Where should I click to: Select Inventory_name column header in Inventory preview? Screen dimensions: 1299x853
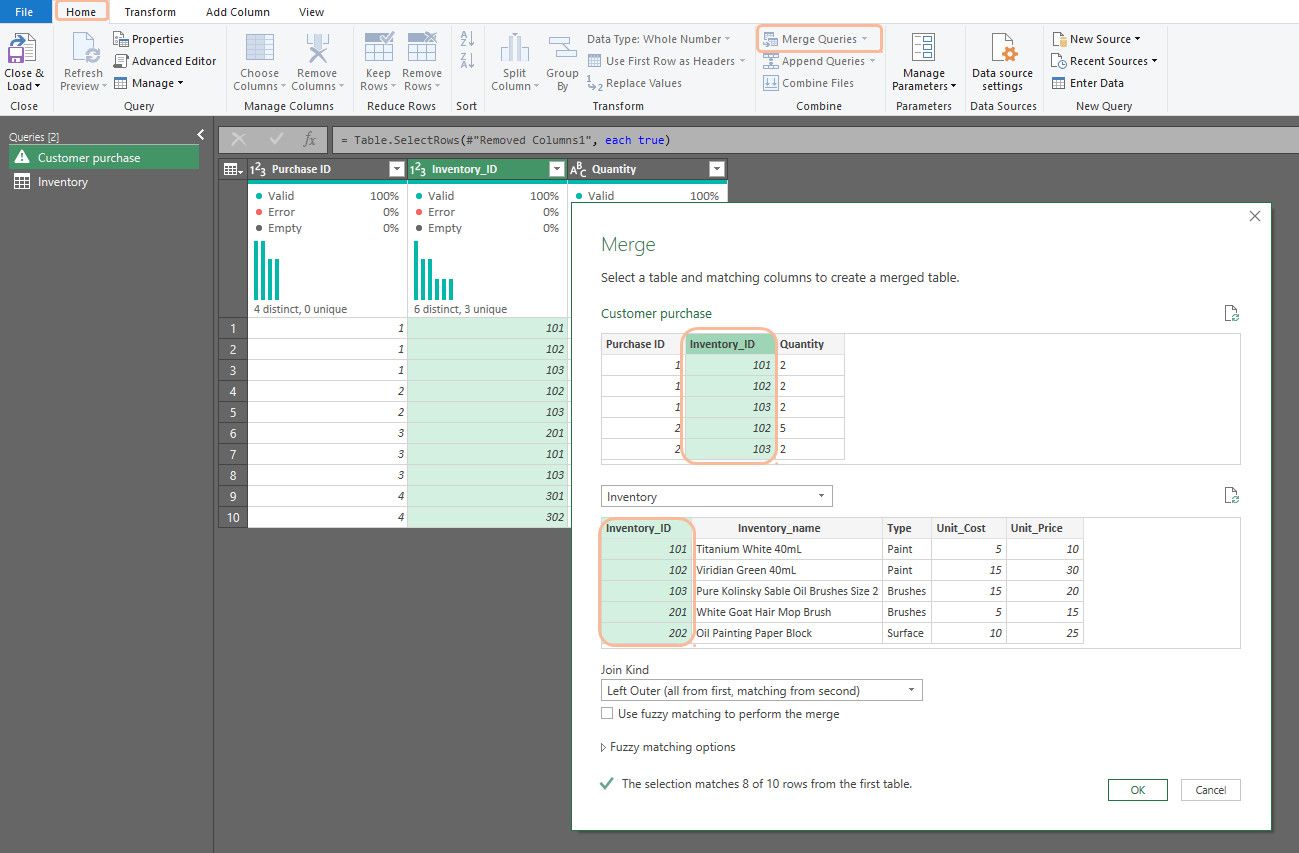pyautogui.click(x=787, y=528)
